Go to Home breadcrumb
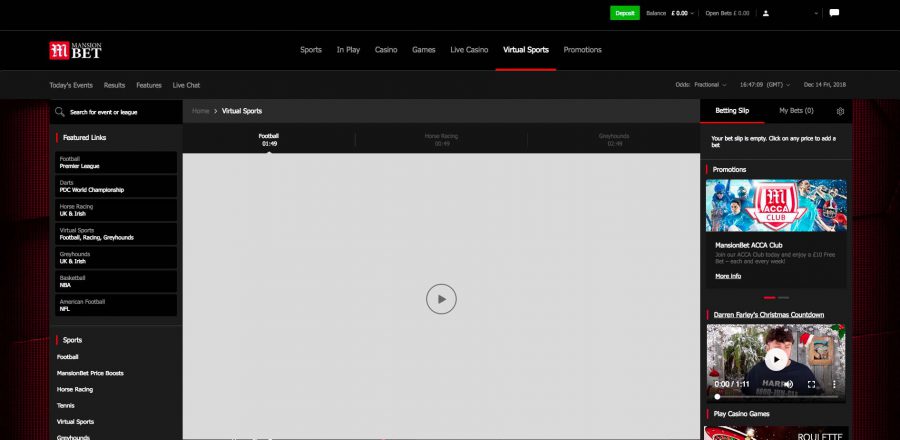 200,111
